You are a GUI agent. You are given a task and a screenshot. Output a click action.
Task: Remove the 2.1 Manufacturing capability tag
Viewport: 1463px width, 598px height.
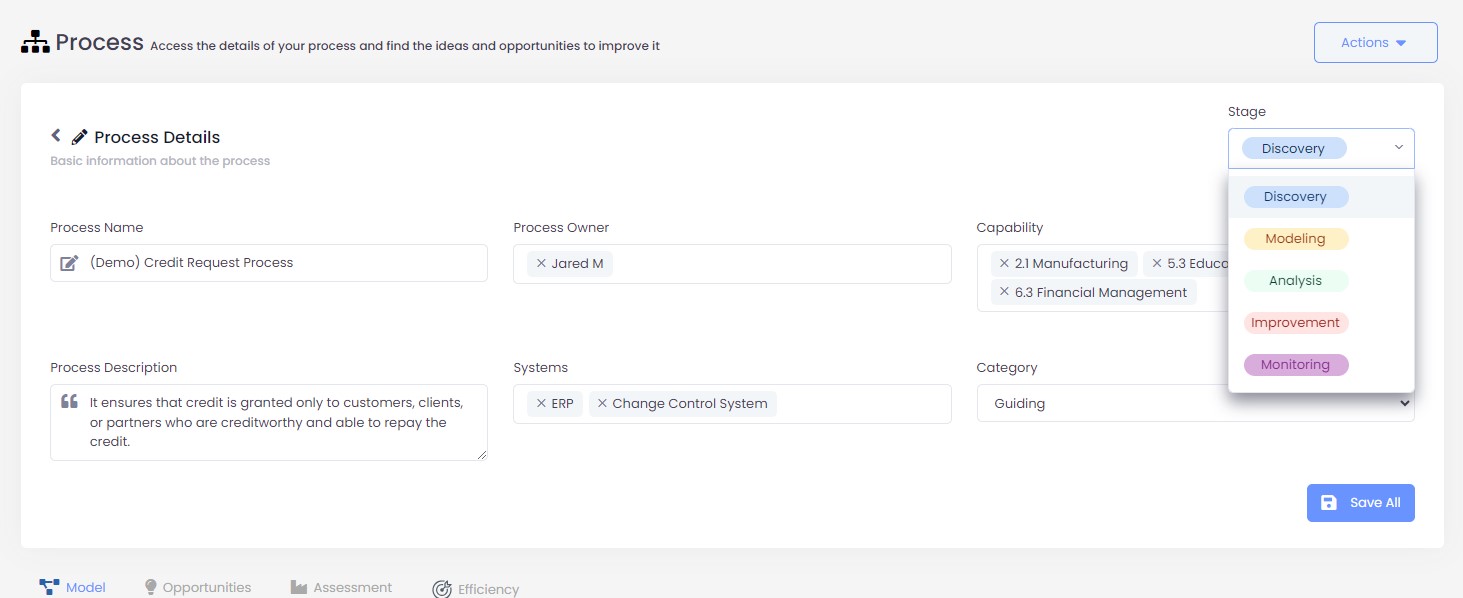coord(1004,263)
